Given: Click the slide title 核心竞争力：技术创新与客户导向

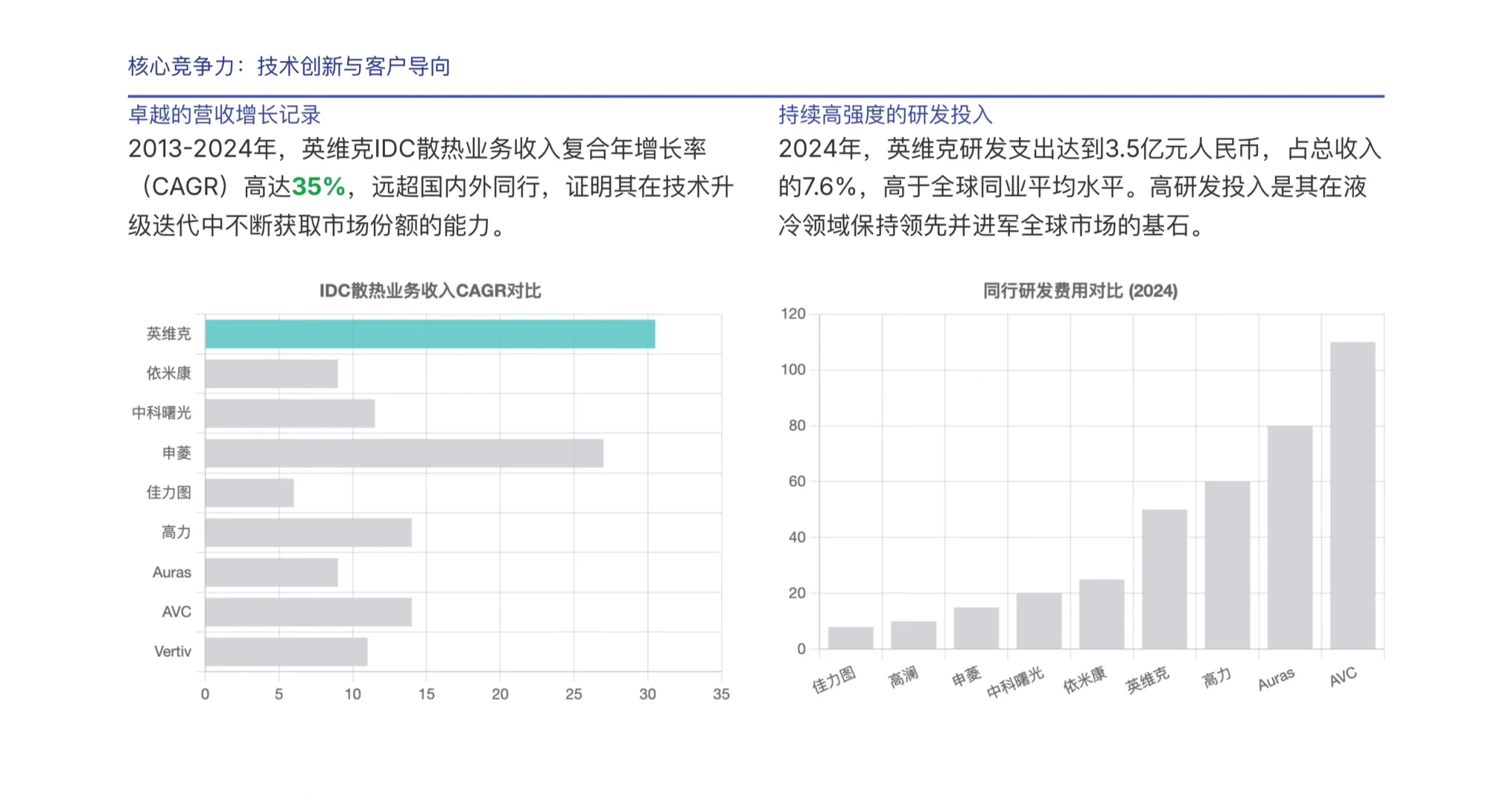Looking at the screenshot, I should 289,67.
